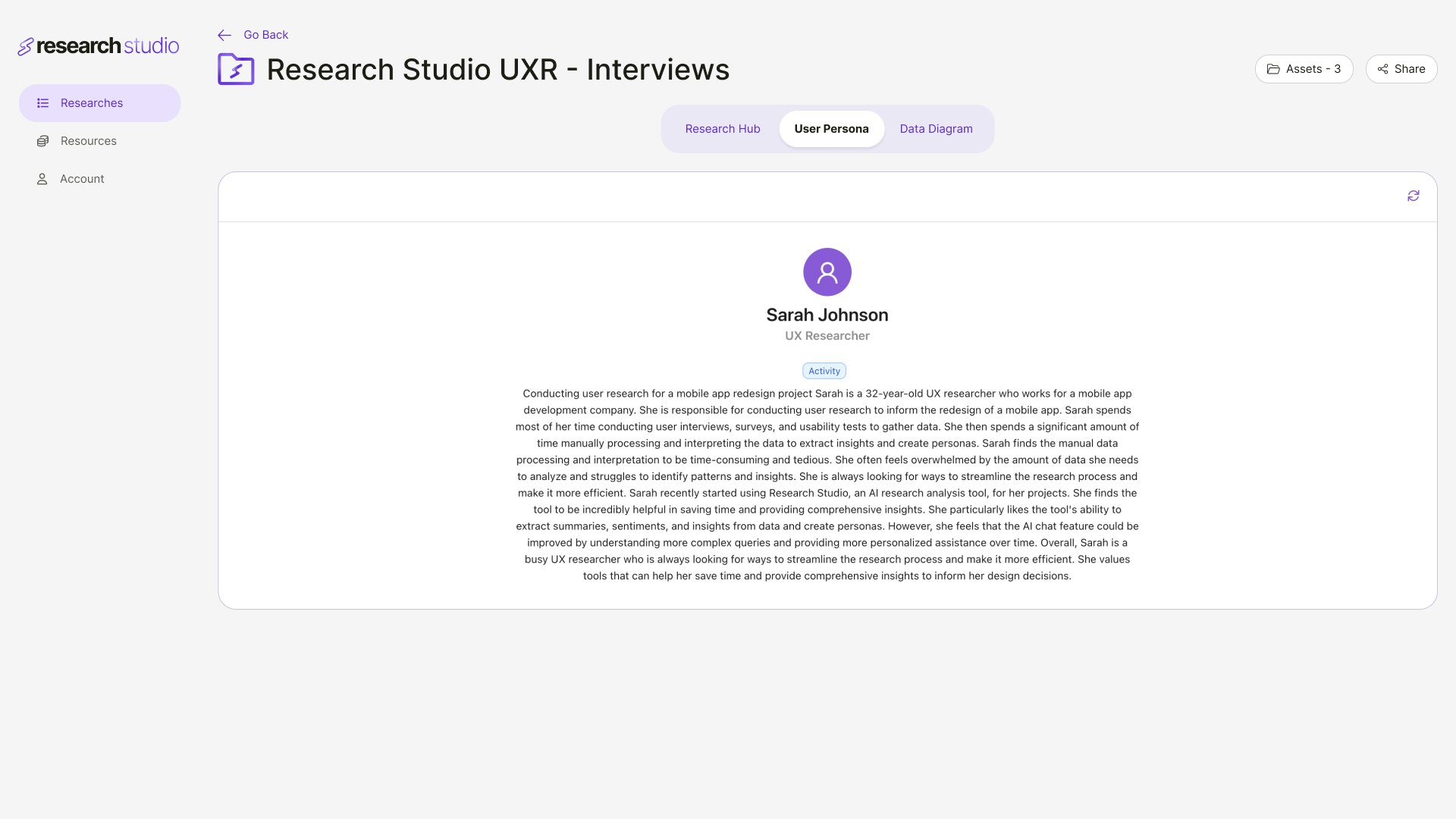Image resolution: width=1456 pixels, height=819 pixels.
Task: Click the Activity tag badge
Action: coord(824,371)
